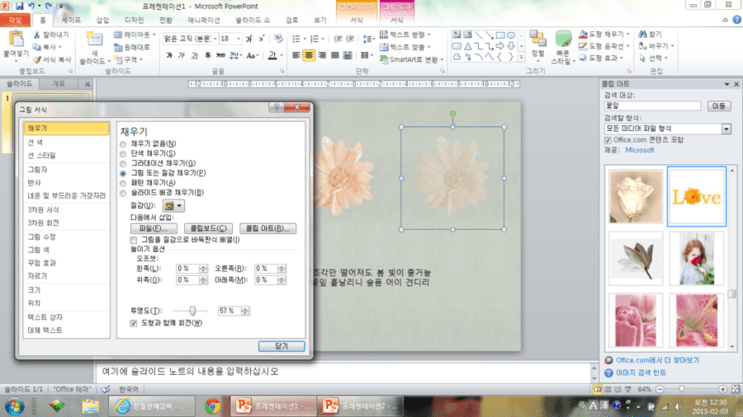The width and height of the screenshot is (743, 417).
Task: Click the Paste icon in clipboard group
Action: (x=16, y=41)
